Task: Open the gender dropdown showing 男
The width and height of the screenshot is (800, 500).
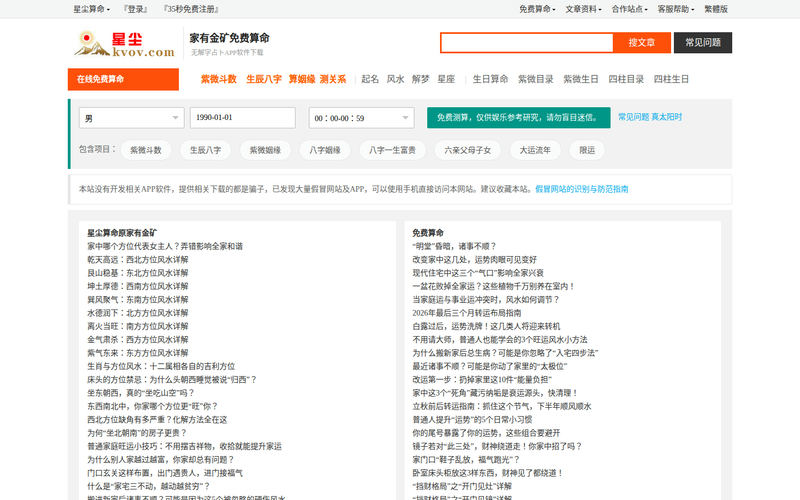Action: tap(132, 118)
